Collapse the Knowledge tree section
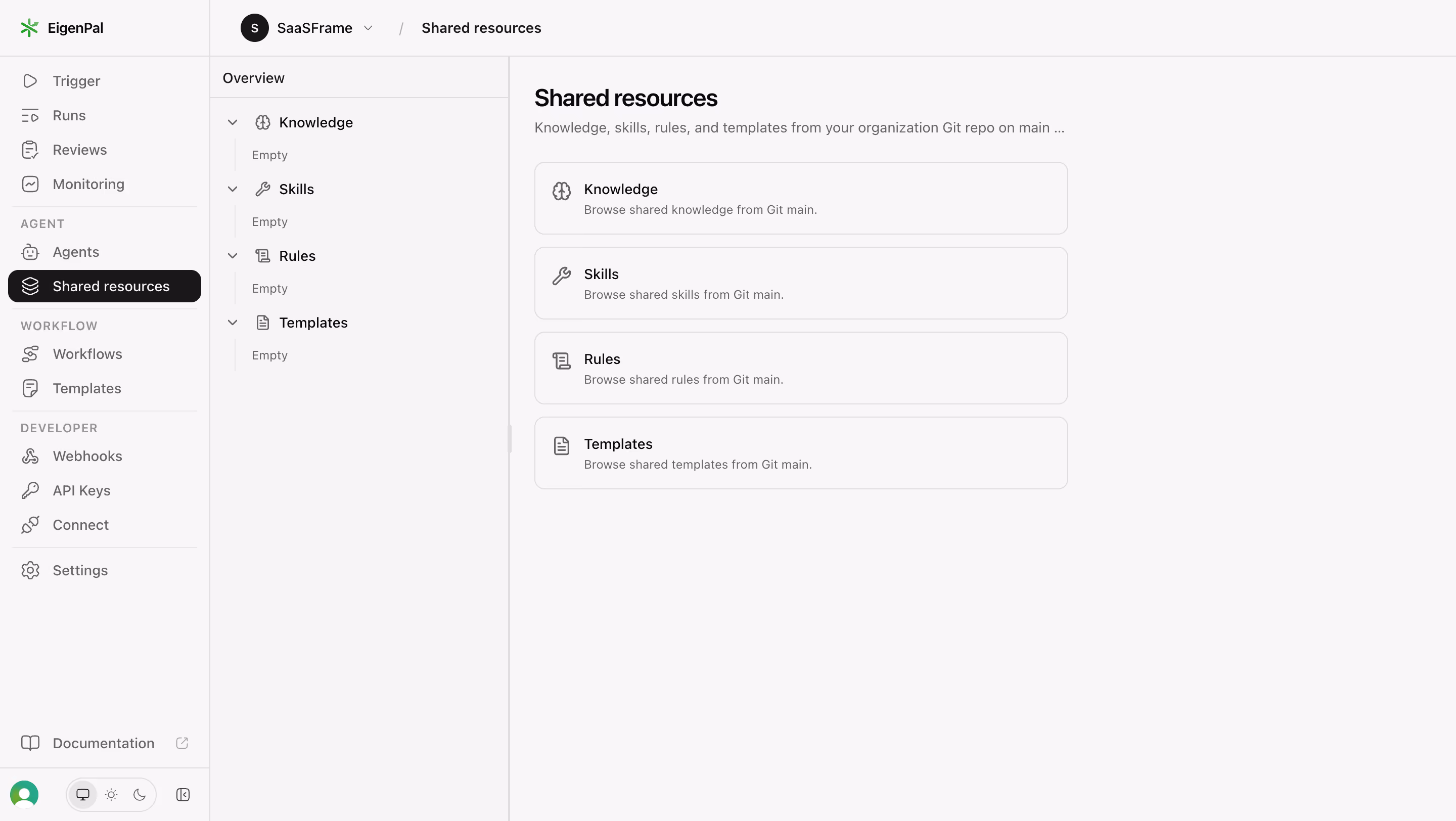This screenshot has height=821, width=1456. point(233,123)
